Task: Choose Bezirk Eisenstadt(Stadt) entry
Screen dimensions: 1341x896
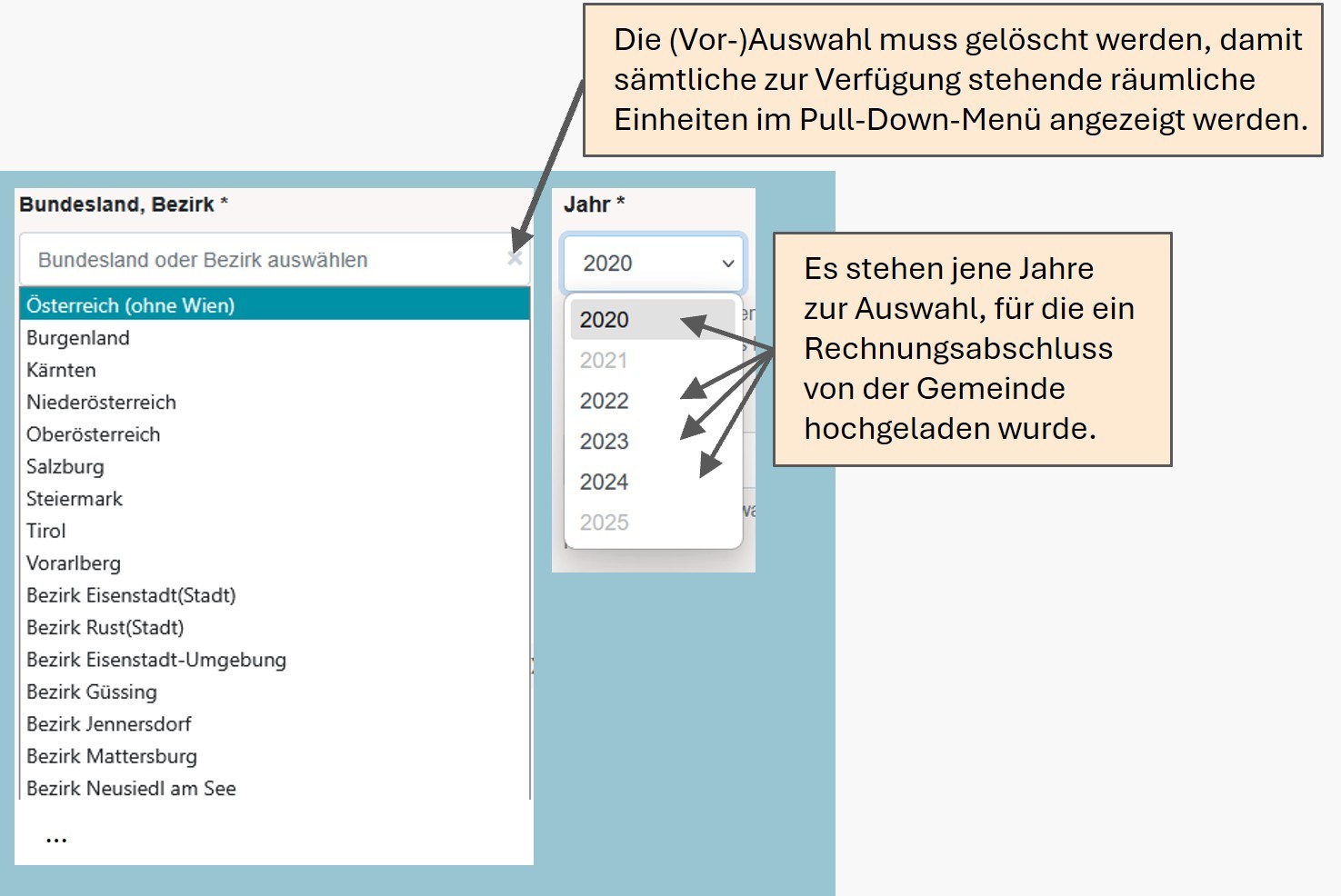Action: 131,595
